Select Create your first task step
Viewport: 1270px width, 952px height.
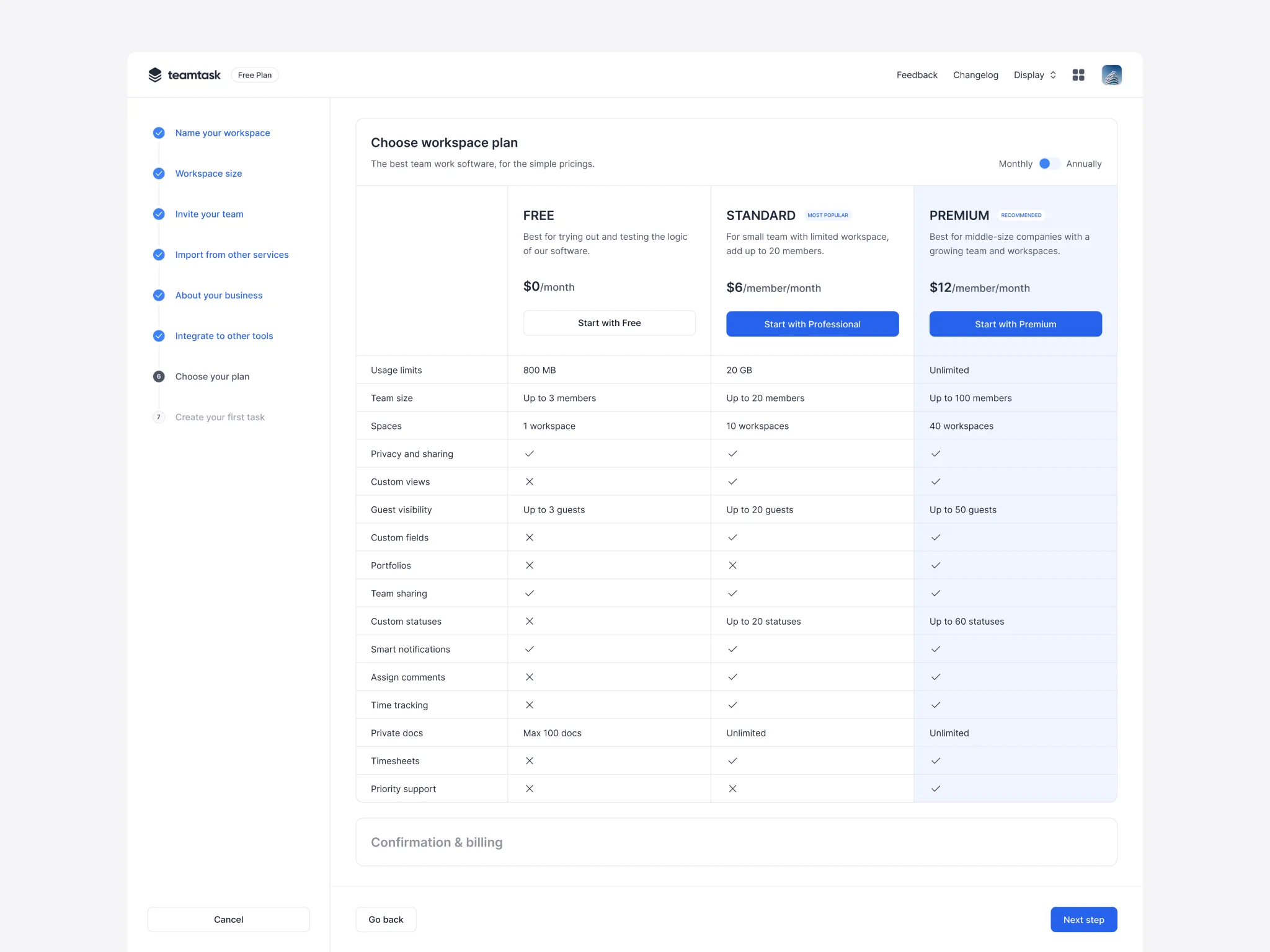(220, 417)
